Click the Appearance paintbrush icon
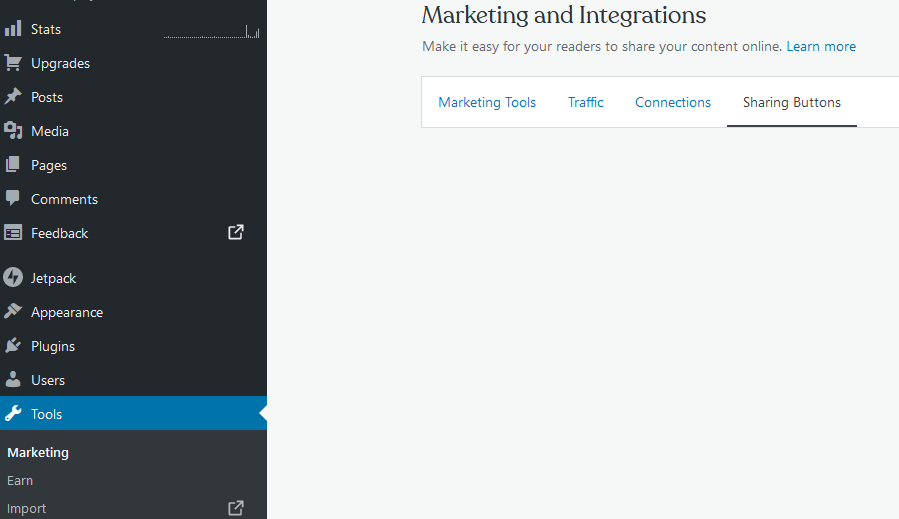This screenshot has height=519, width=899. click(13, 312)
